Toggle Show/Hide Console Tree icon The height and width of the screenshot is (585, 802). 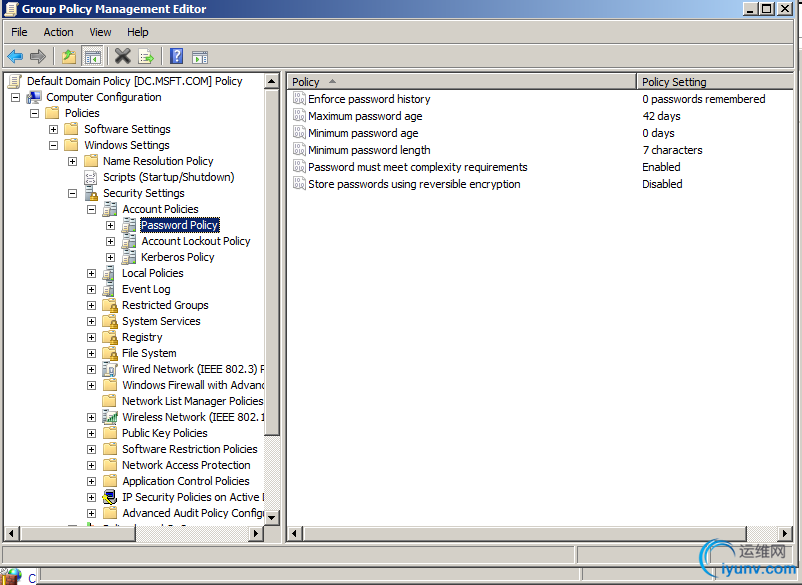click(92, 56)
